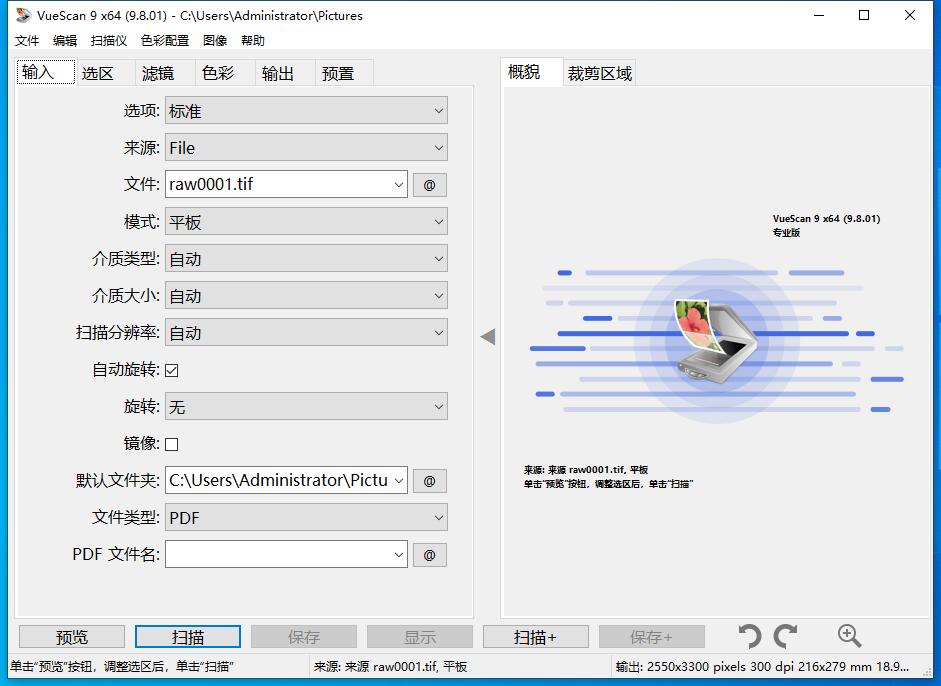Click the @ icon next to PDF file name
The image size is (941, 686).
click(430, 554)
